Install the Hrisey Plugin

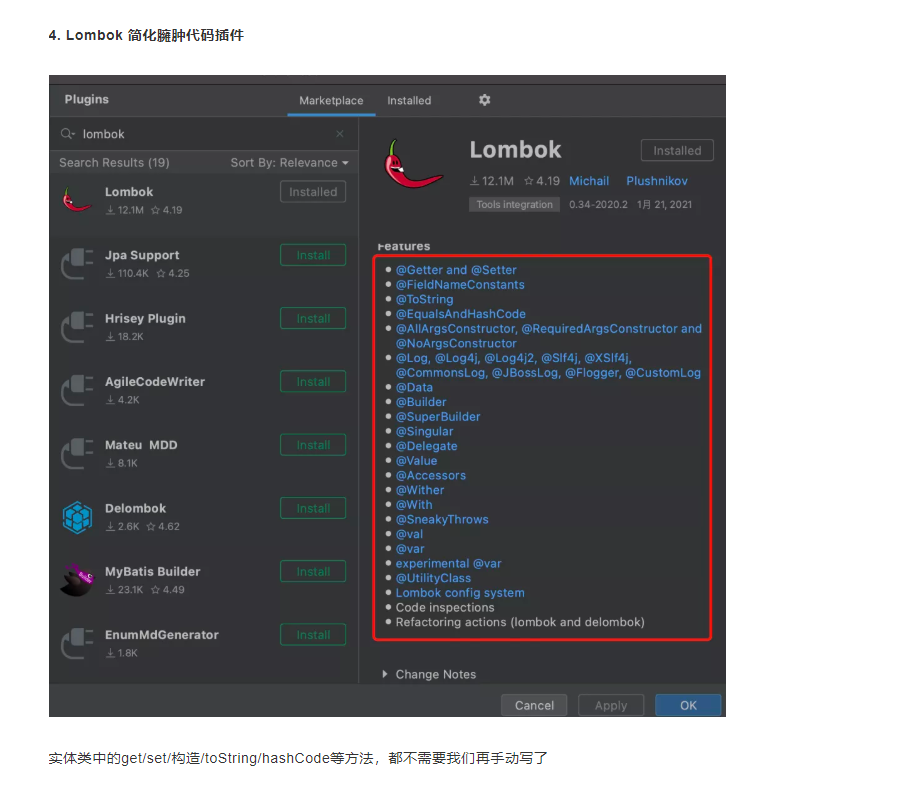pos(313,318)
